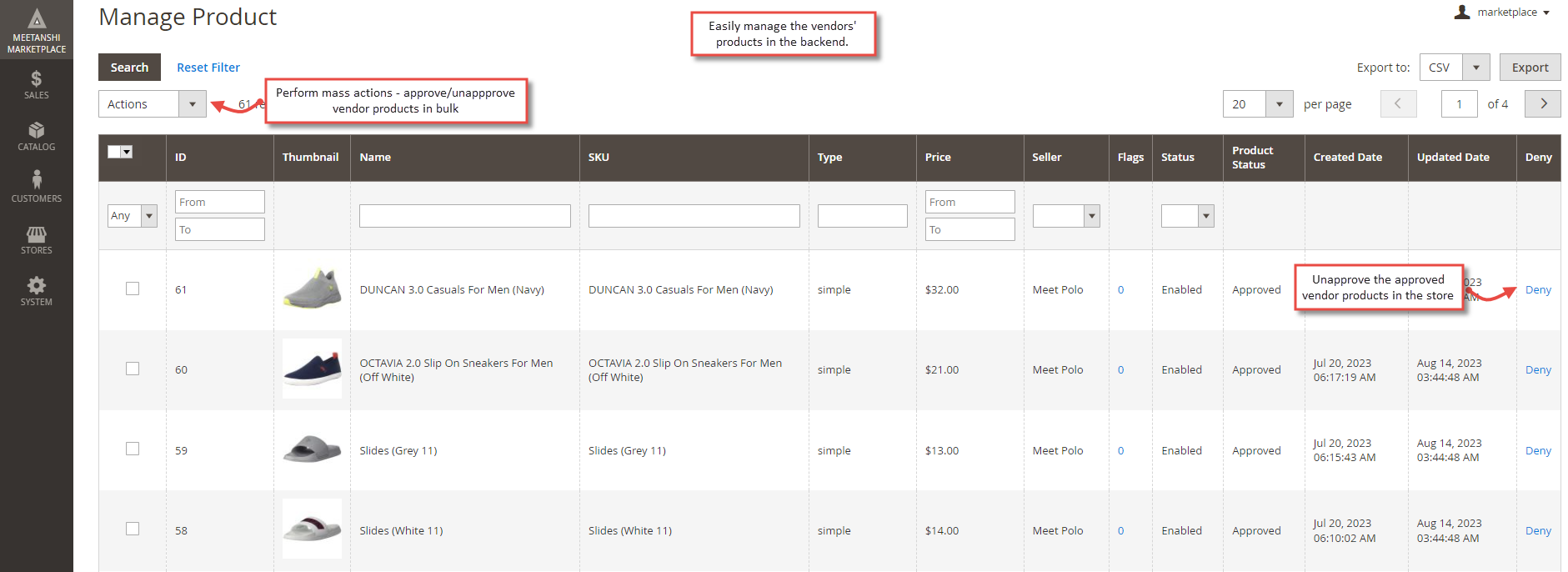Click the ID From filter field
This screenshot has height=572, width=1568.
[x=220, y=202]
